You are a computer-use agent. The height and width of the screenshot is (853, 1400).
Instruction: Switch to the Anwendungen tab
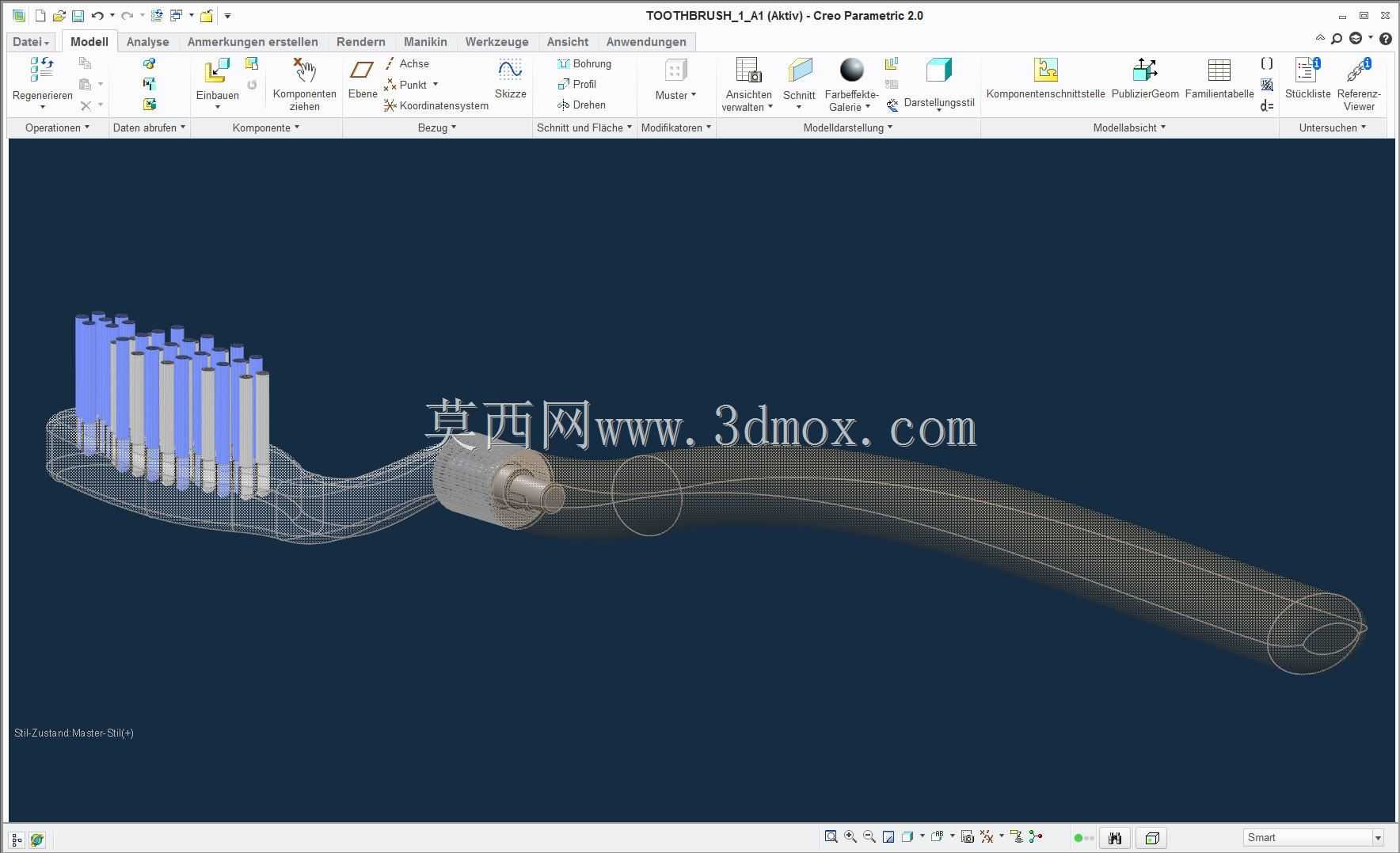click(x=646, y=42)
